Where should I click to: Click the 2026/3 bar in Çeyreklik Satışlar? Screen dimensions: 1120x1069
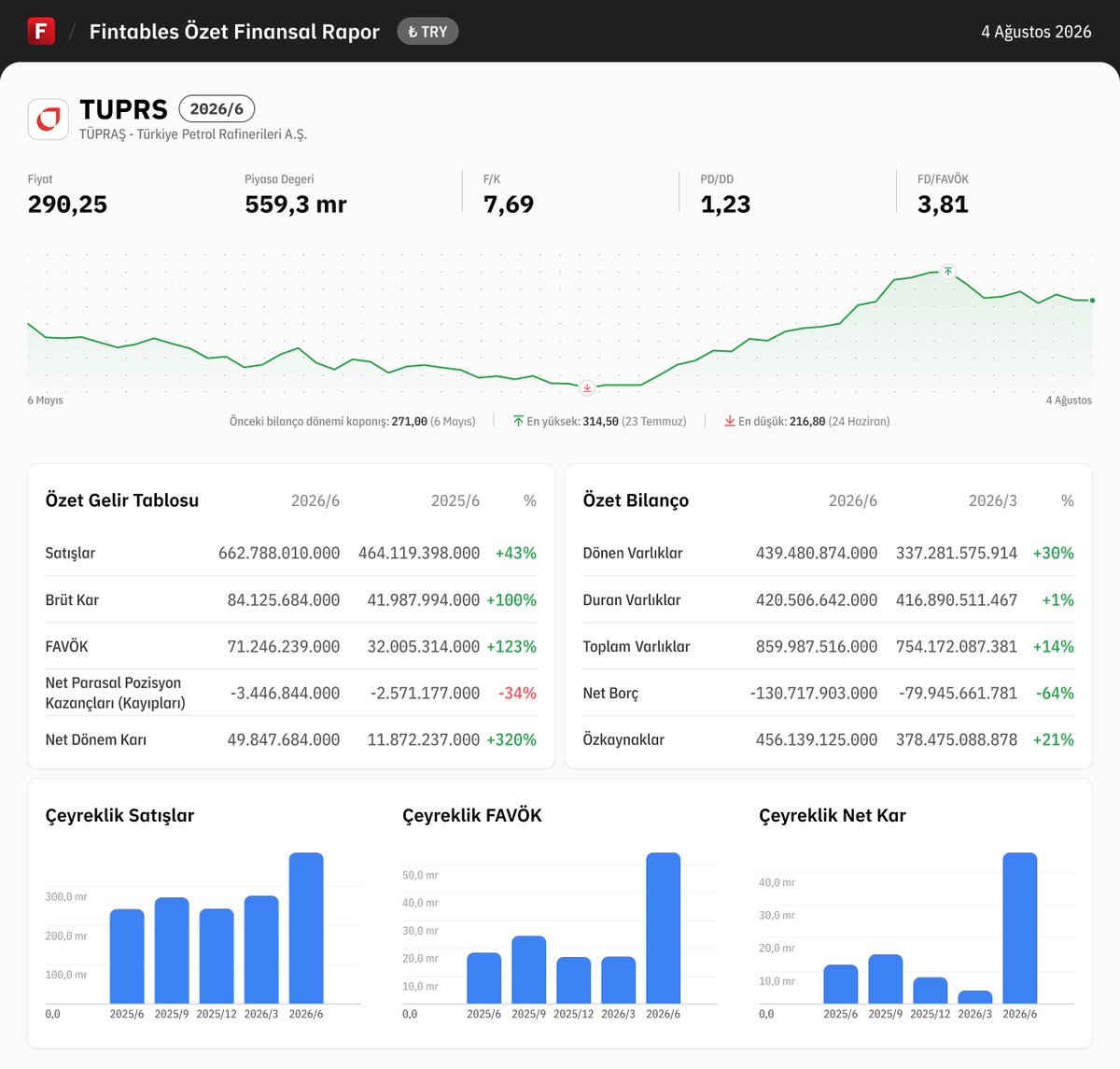click(x=261, y=949)
